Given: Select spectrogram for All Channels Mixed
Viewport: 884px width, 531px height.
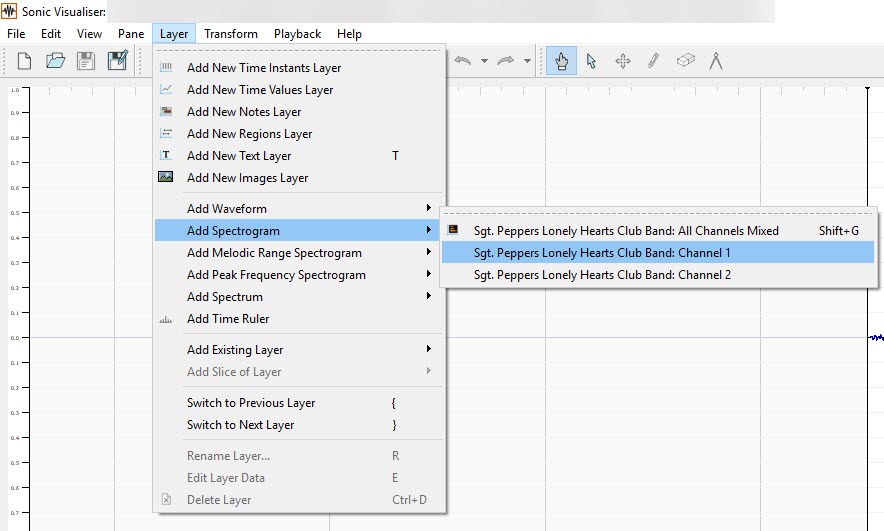Looking at the screenshot, I should click(658, 231).
